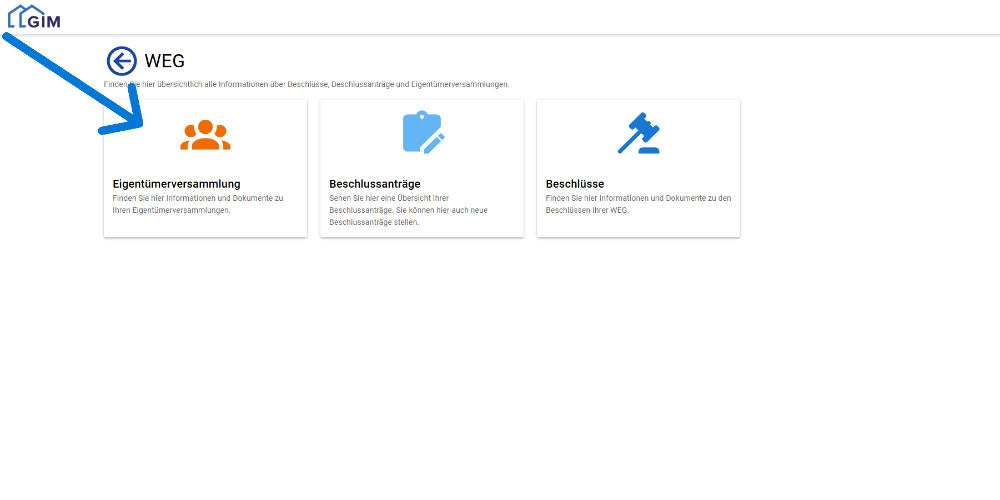This screenshot has width=1000, height=500.
Task: Click the empty white top header bar
Action: (500, 17)
